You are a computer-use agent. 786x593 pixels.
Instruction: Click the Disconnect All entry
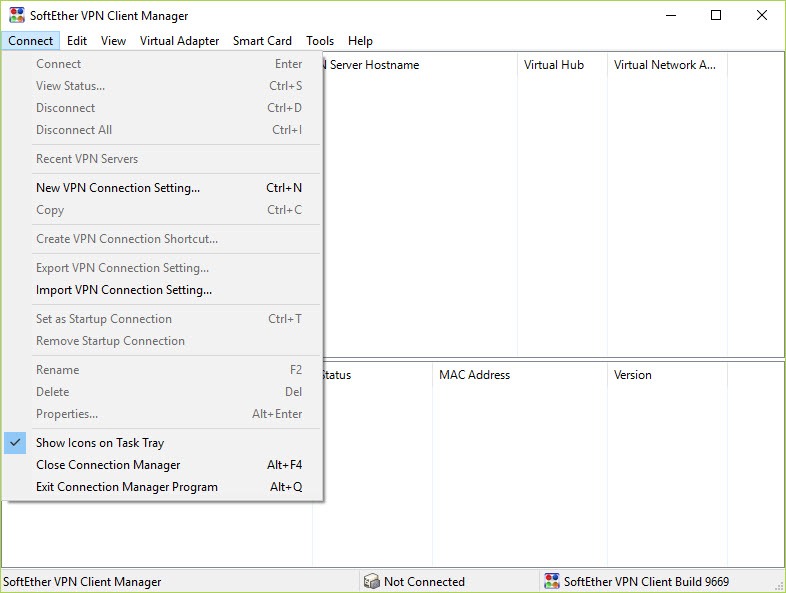163,130
